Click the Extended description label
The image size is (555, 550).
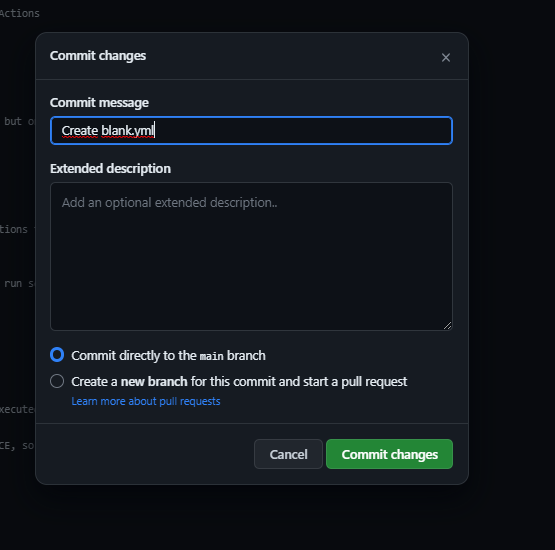click(110, 168)
